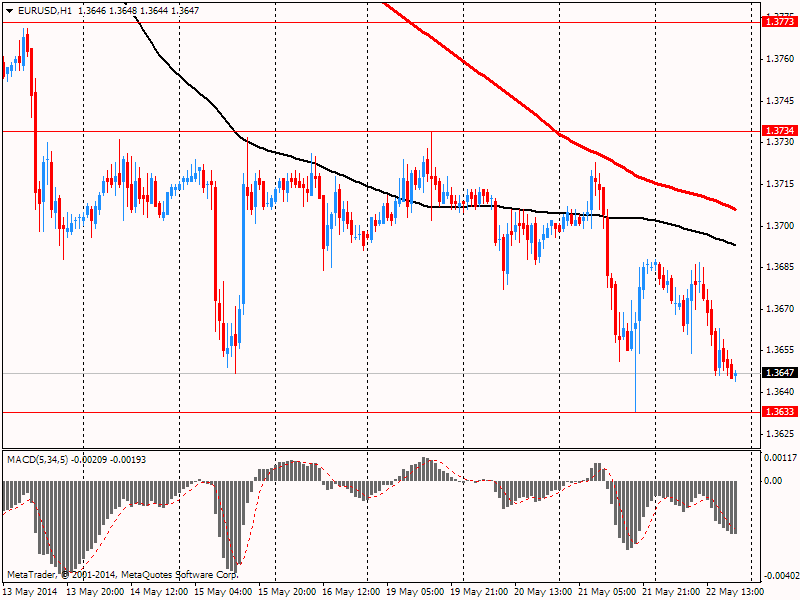
Task: Select the red 1.3633 price level label
Action: click(780, 412)
